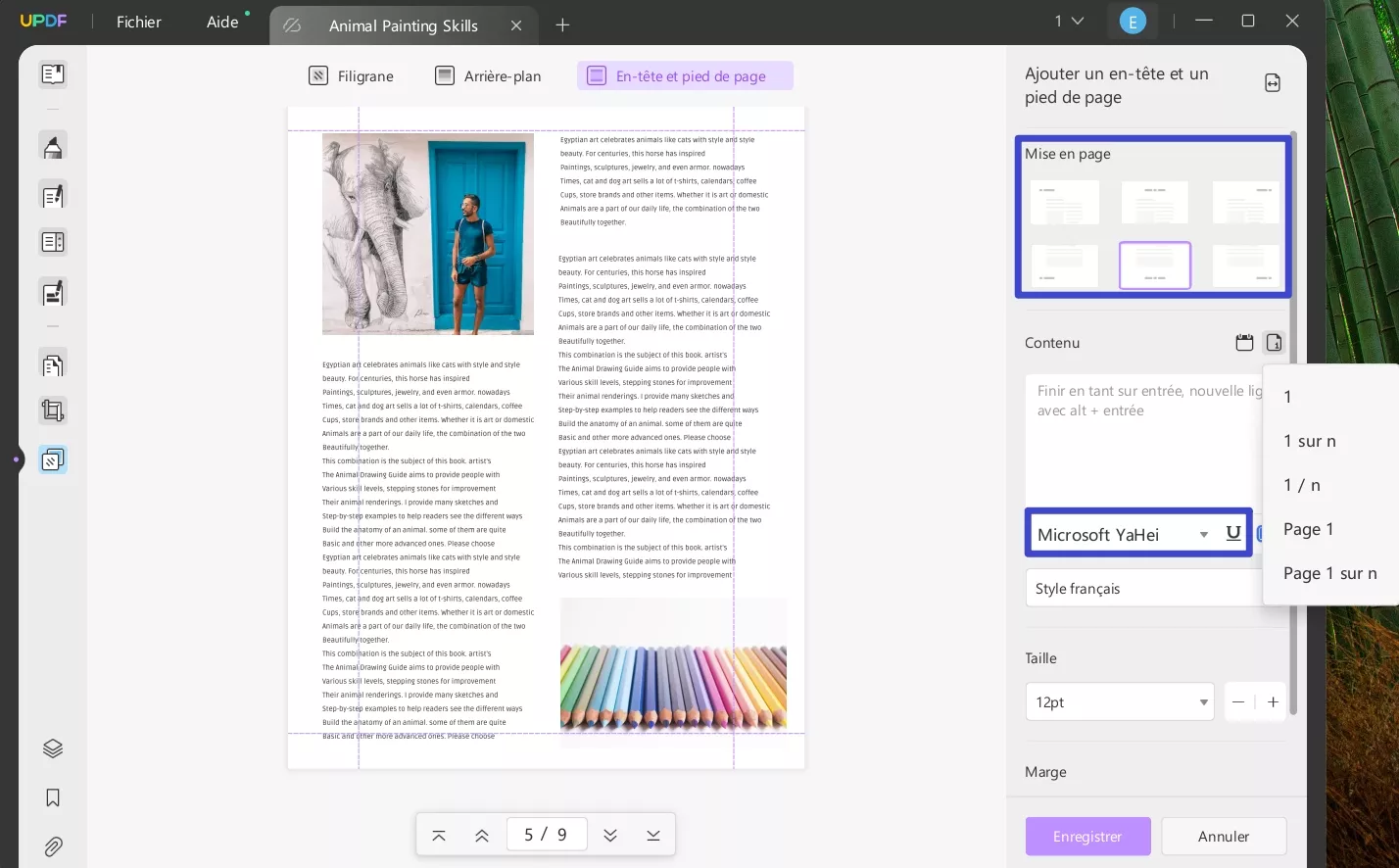Click the Enregistrer button
Image resolution: width=1399 pixels, height=868 pixels.
click(x=1087, y=837)
